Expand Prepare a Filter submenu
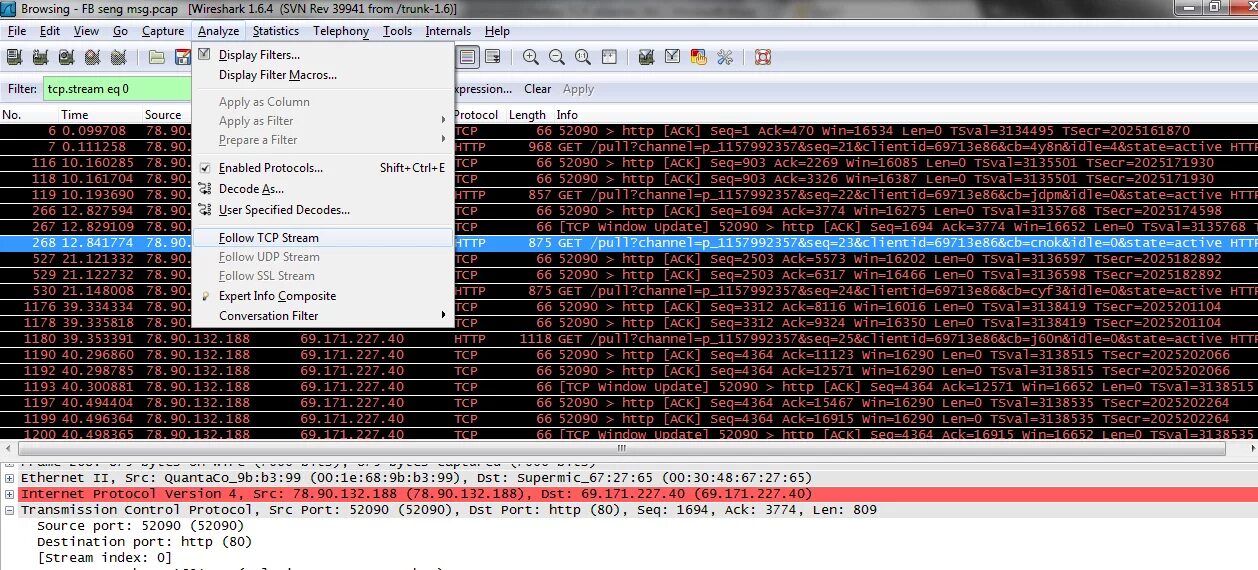This screenshot has width=1258, height=570. [x=323, y=140]
